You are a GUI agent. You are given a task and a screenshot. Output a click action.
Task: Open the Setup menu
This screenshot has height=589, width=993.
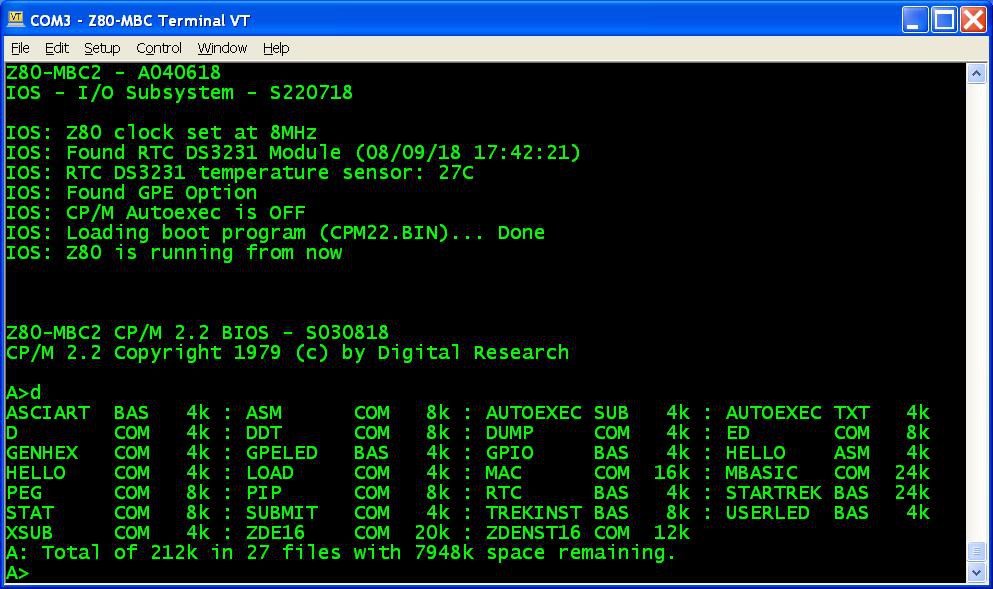101,48
